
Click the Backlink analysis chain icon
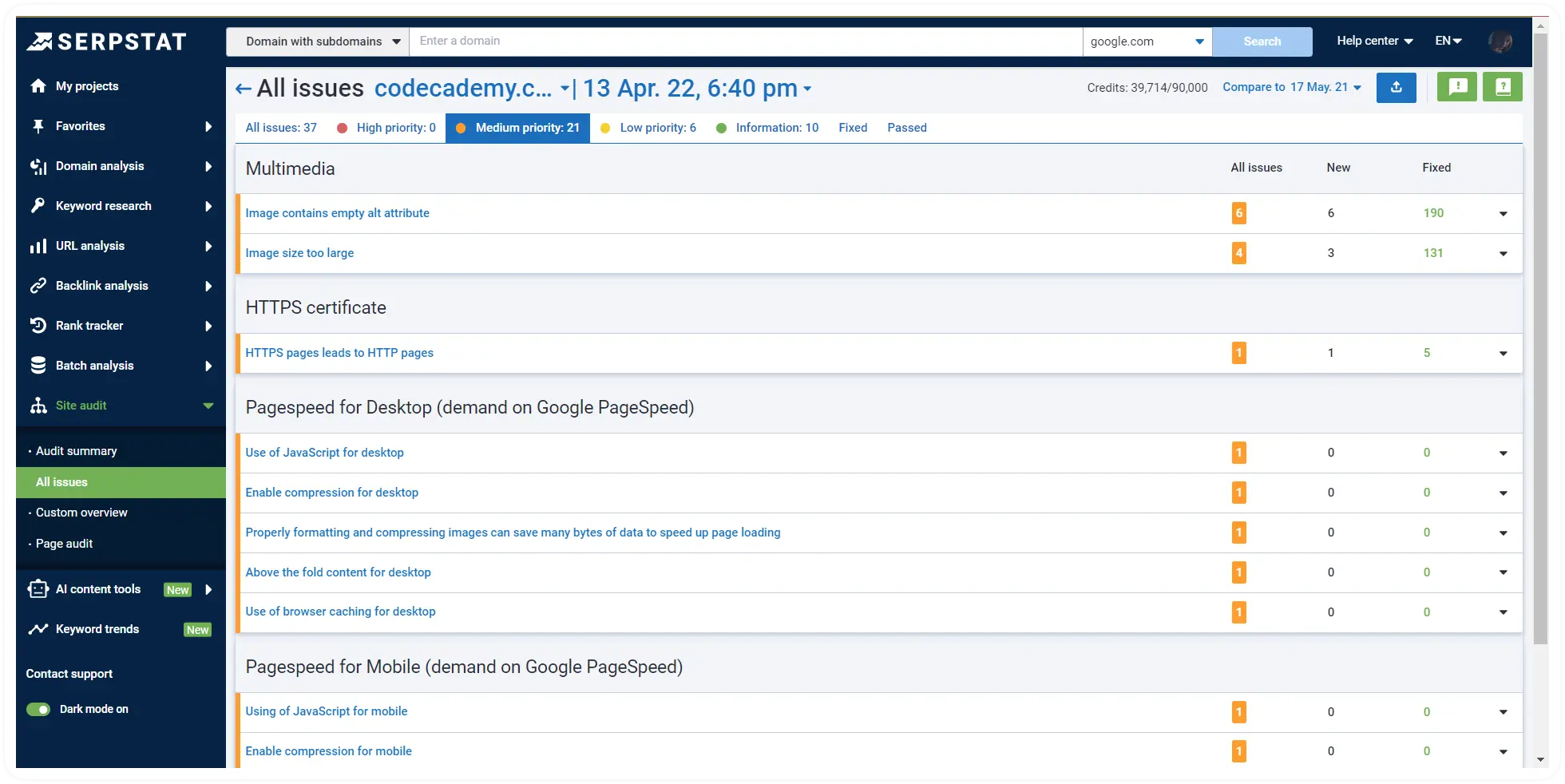(38, 286)
